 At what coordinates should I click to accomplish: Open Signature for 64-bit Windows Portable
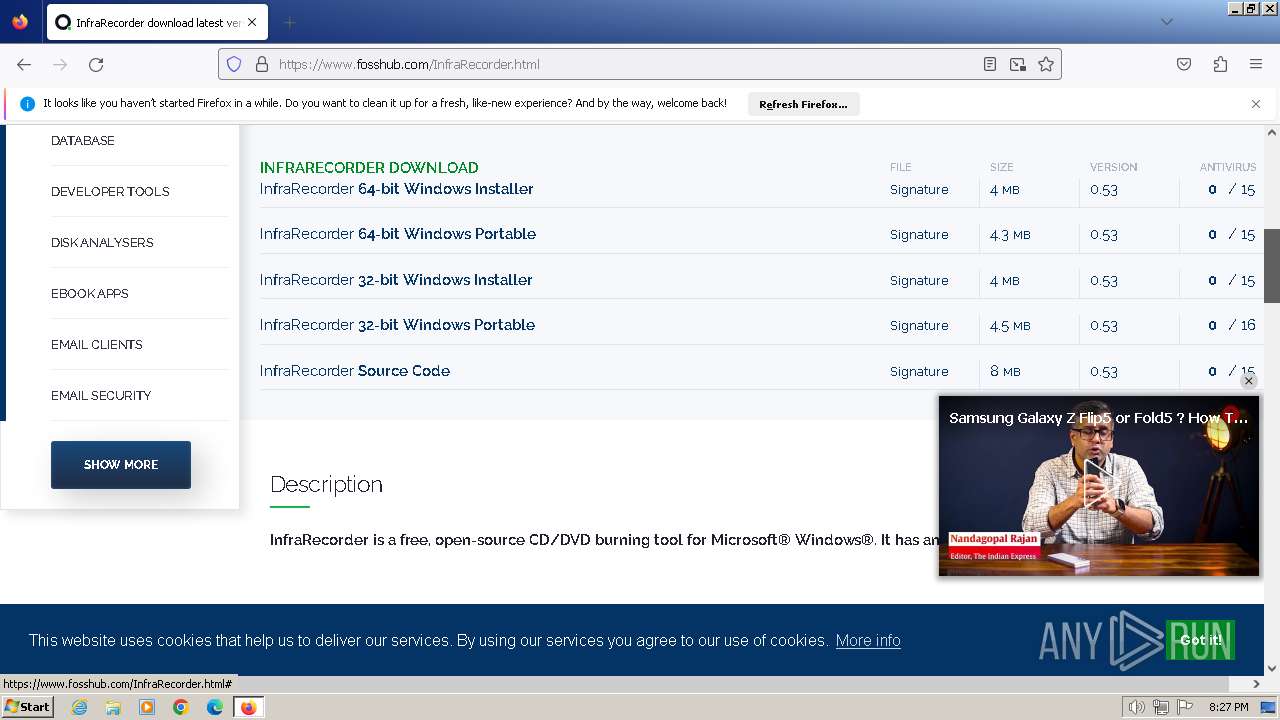click(919, 234)
